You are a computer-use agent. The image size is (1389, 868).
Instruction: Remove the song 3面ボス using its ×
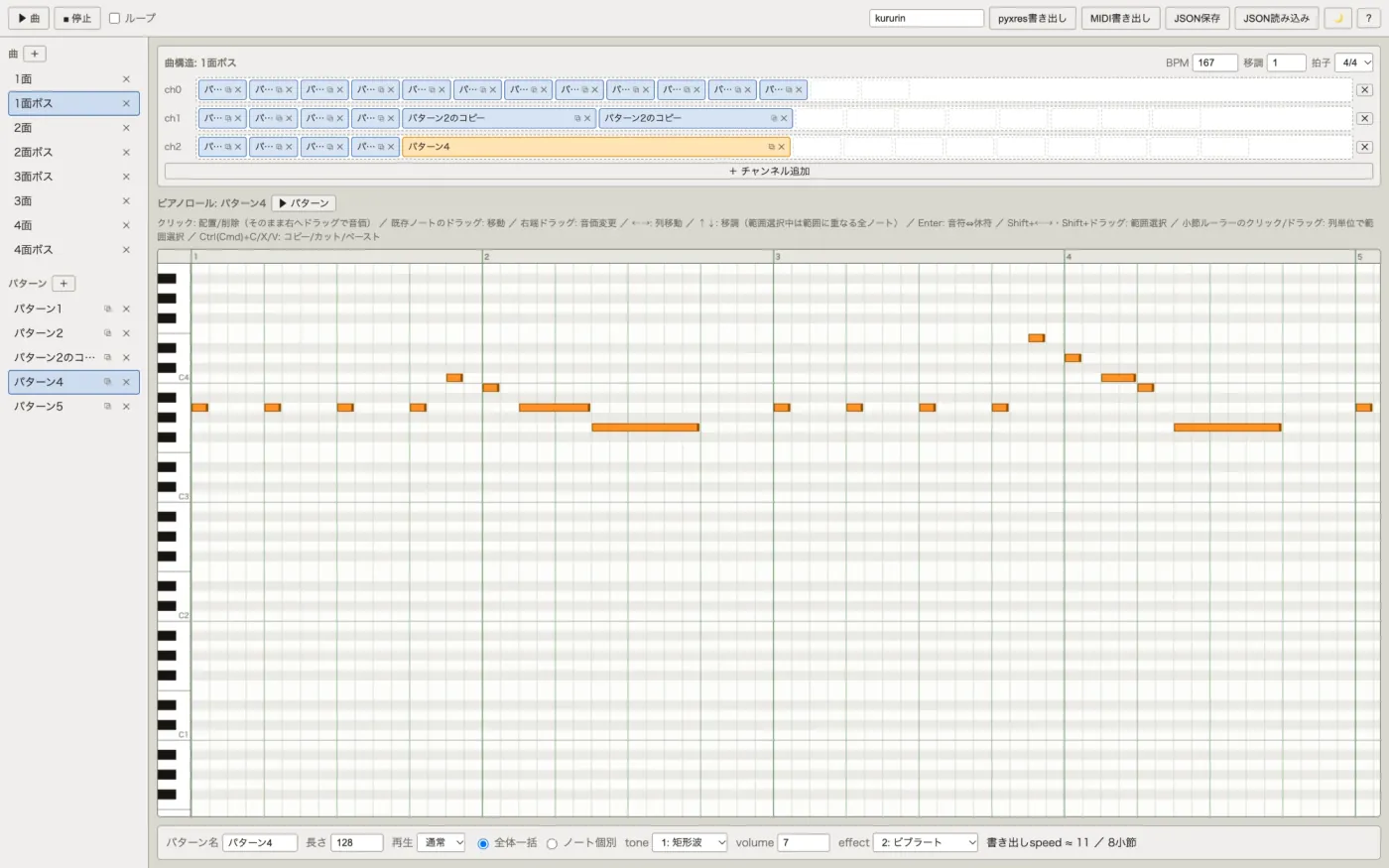[126, 177]
